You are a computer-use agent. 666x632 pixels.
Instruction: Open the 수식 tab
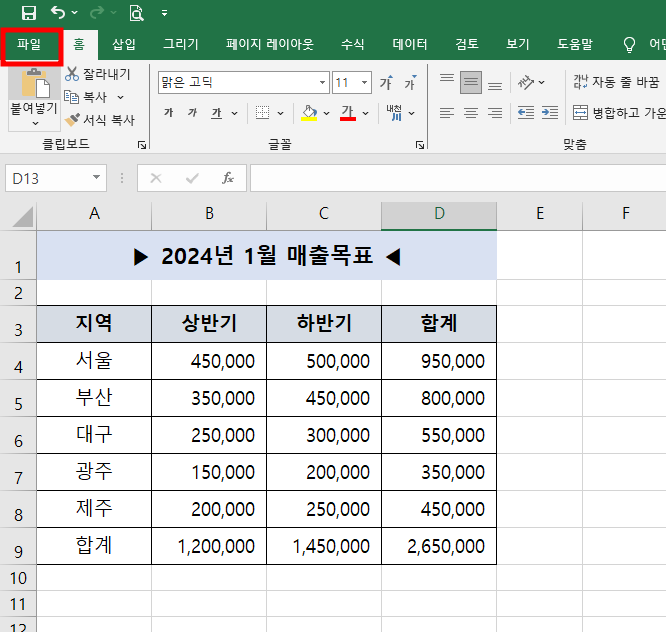(x=353, y=44)
